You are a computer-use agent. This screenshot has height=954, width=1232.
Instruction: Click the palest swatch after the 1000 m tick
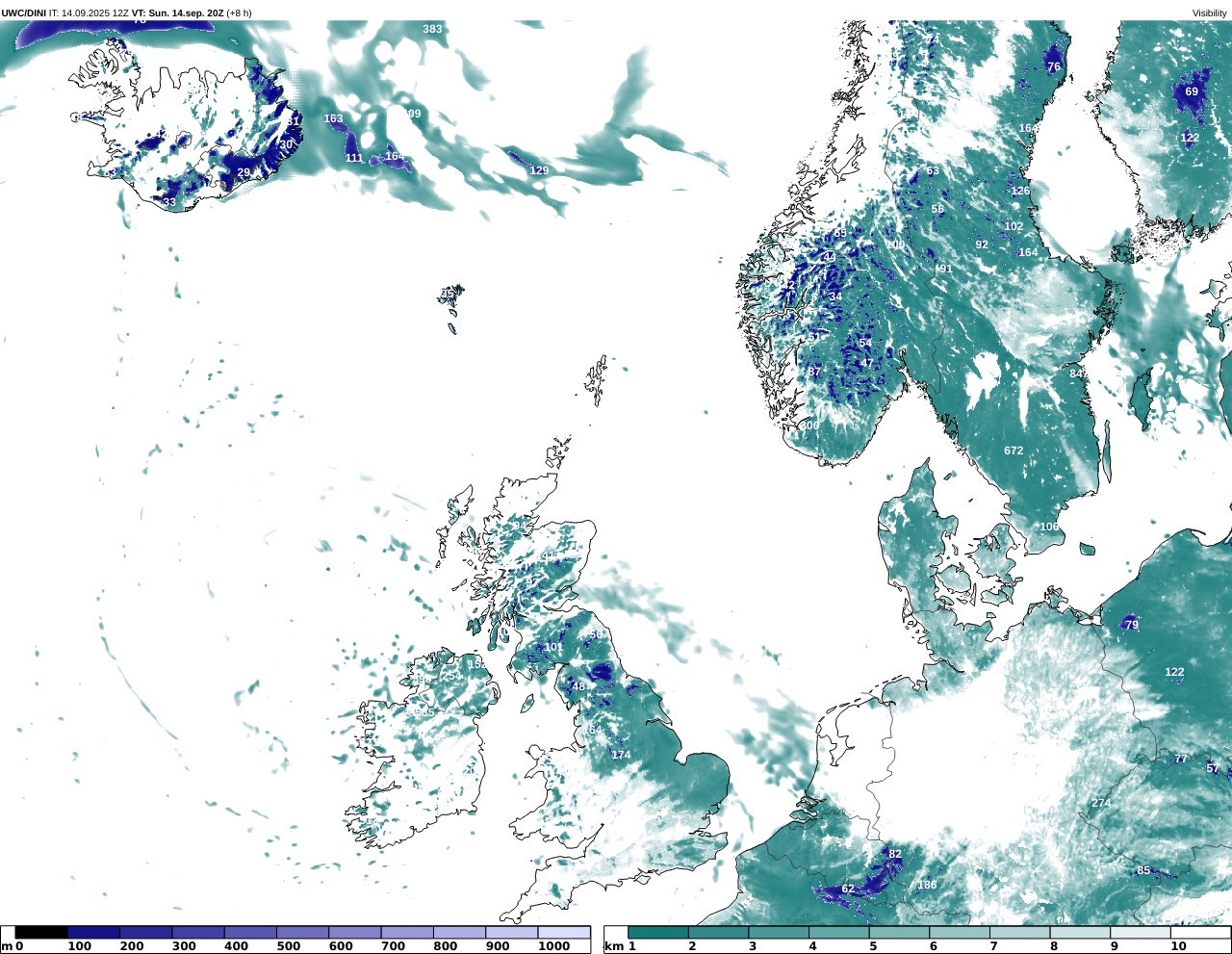(x=563, y=932)
